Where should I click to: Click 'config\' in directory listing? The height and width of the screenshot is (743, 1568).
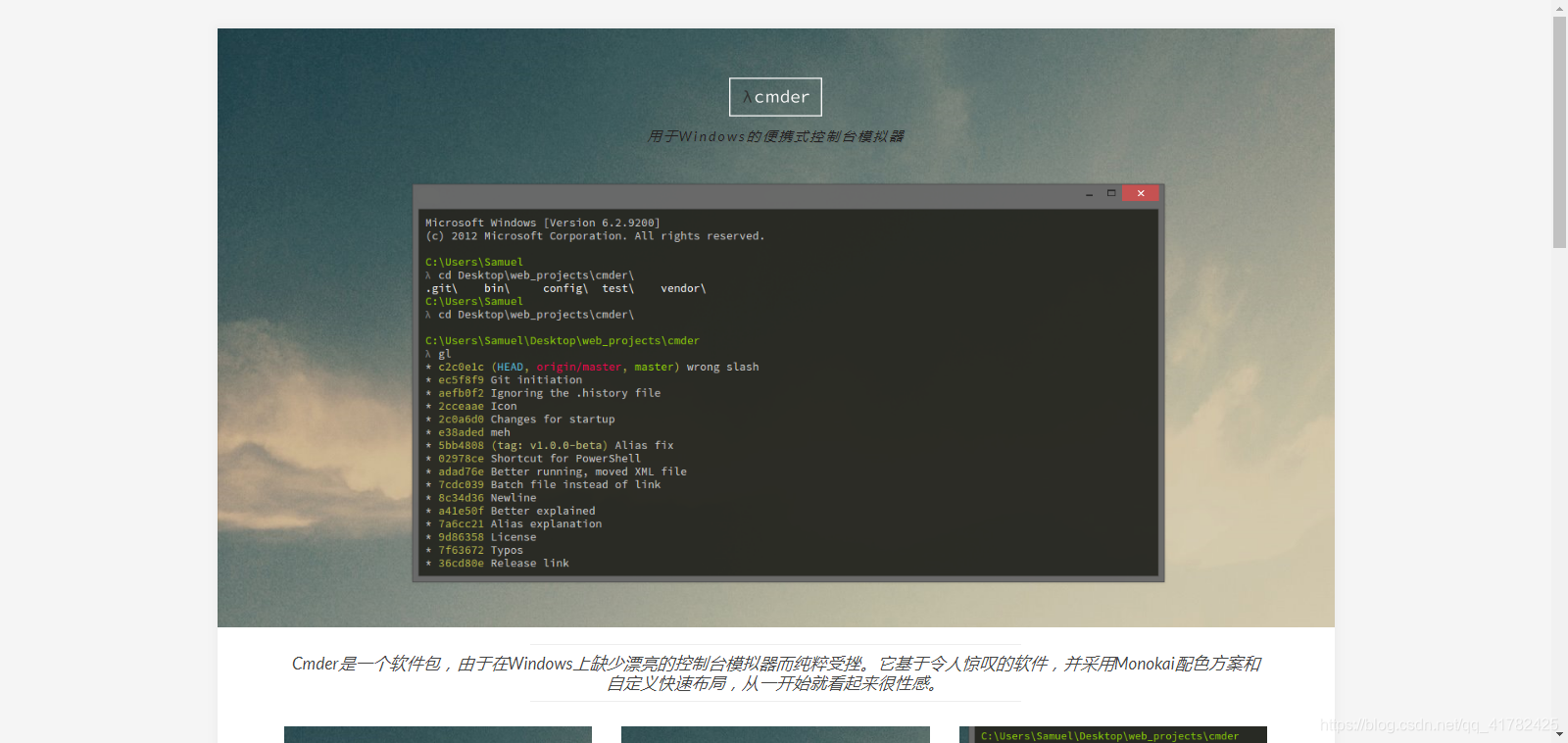coord(565,289)
